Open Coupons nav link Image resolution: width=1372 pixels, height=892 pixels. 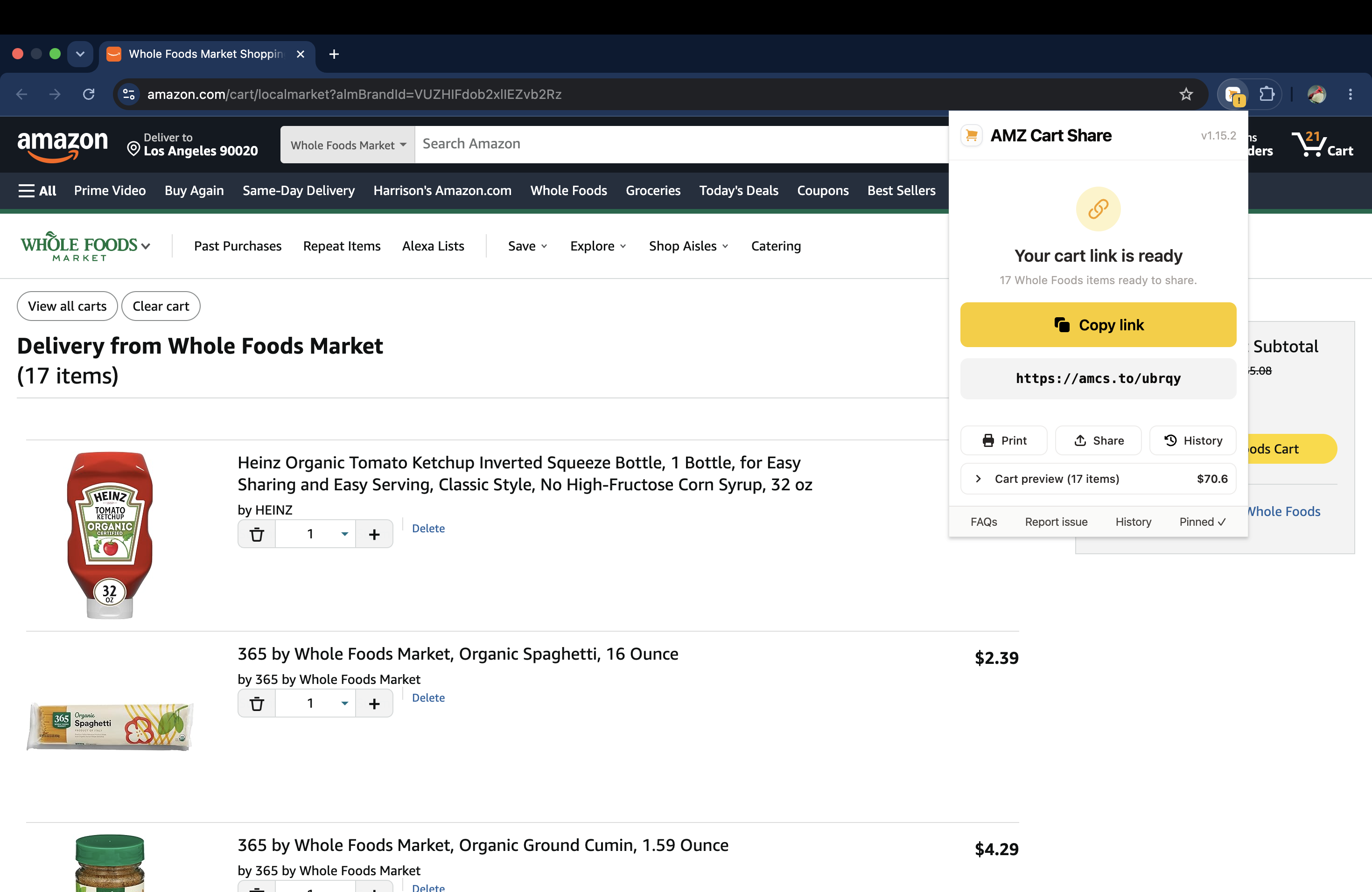point(823,191)
